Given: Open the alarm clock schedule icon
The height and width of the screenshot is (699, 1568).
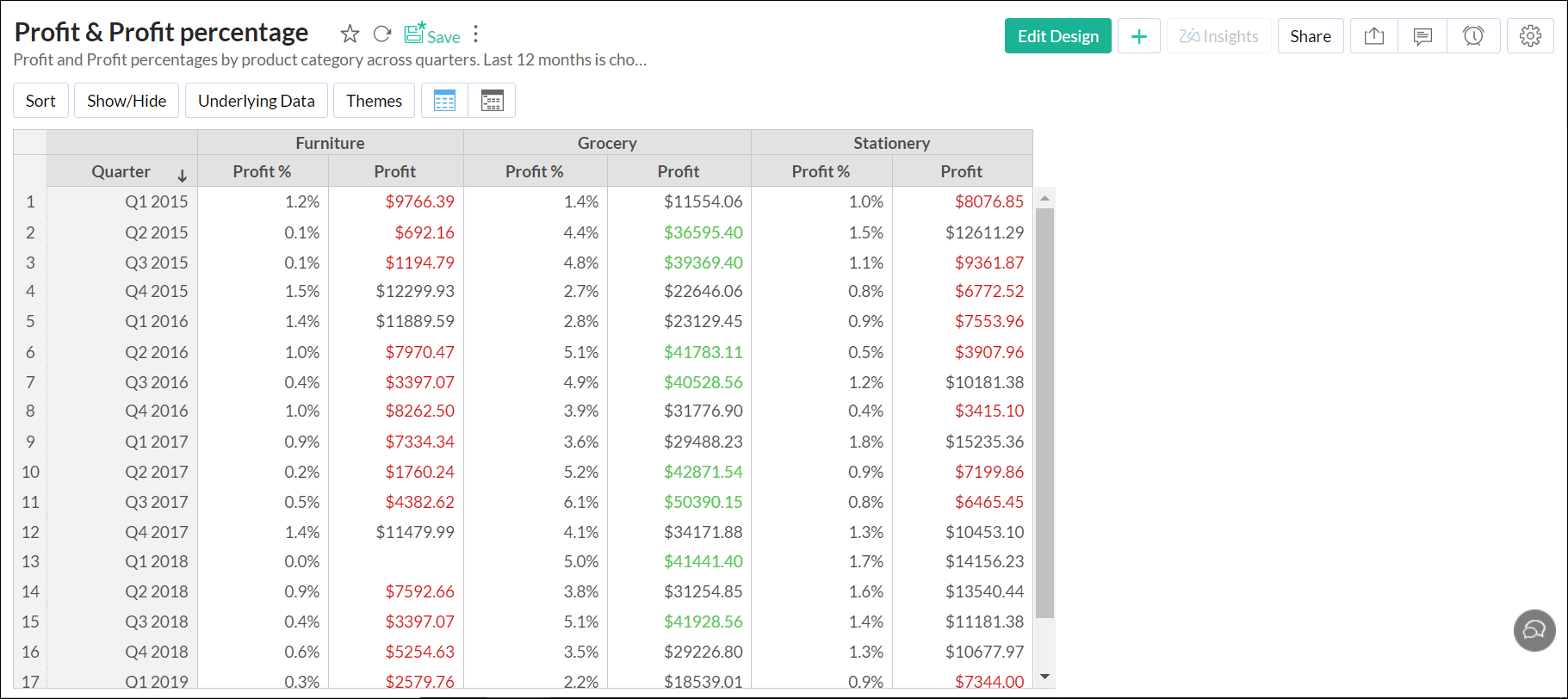Looking at the screenshot, I should (1473, 36).
